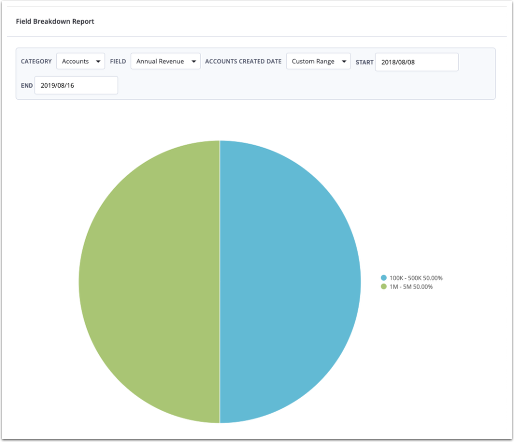Click the END label text
This screenshot has height=442, width=514.
[27, 86]
